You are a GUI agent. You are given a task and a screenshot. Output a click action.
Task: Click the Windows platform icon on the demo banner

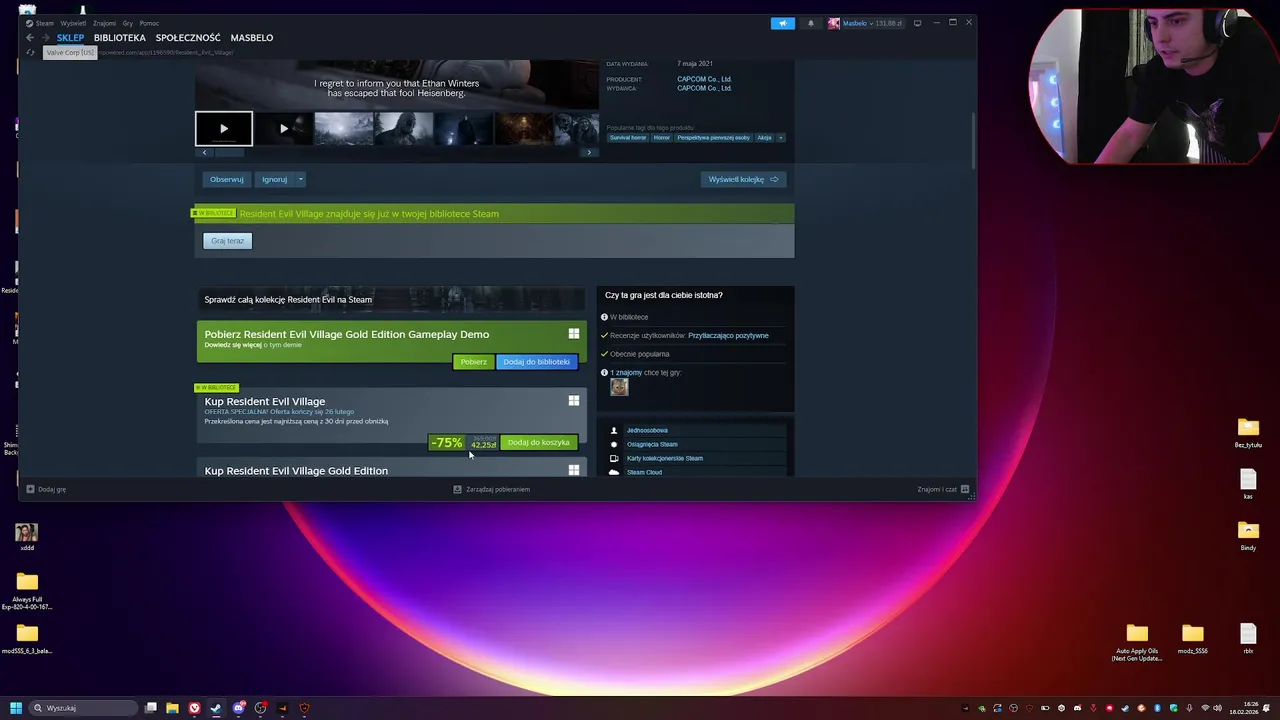574,334
